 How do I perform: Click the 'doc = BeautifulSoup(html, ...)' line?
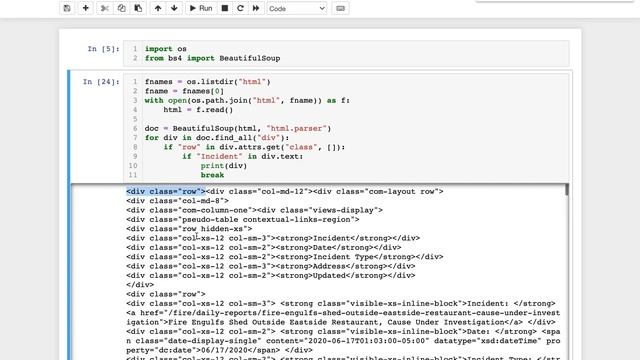tap(238, 129)
